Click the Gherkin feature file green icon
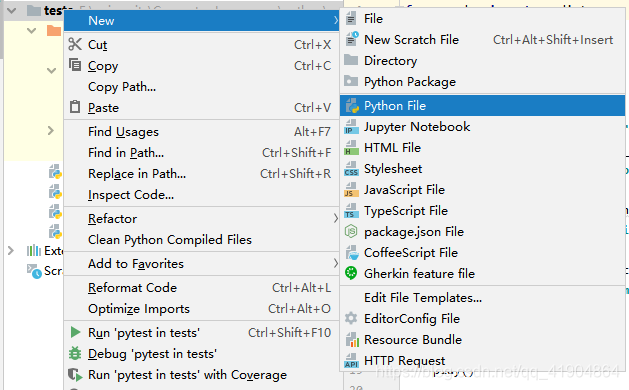Screen dimensions: 629x390 tap(351, 273)
